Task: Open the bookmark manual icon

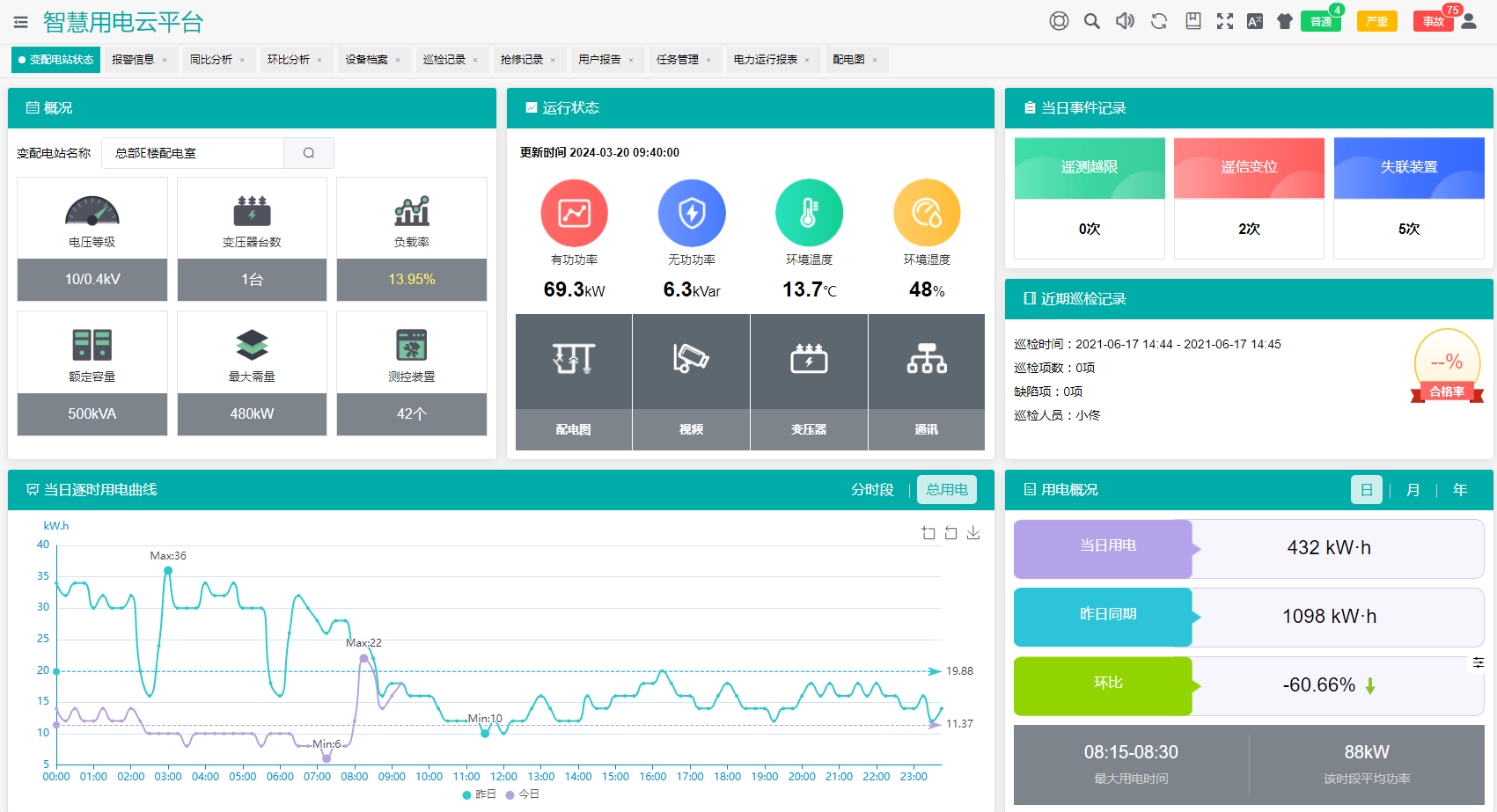Action: (x=1193, y=21)
